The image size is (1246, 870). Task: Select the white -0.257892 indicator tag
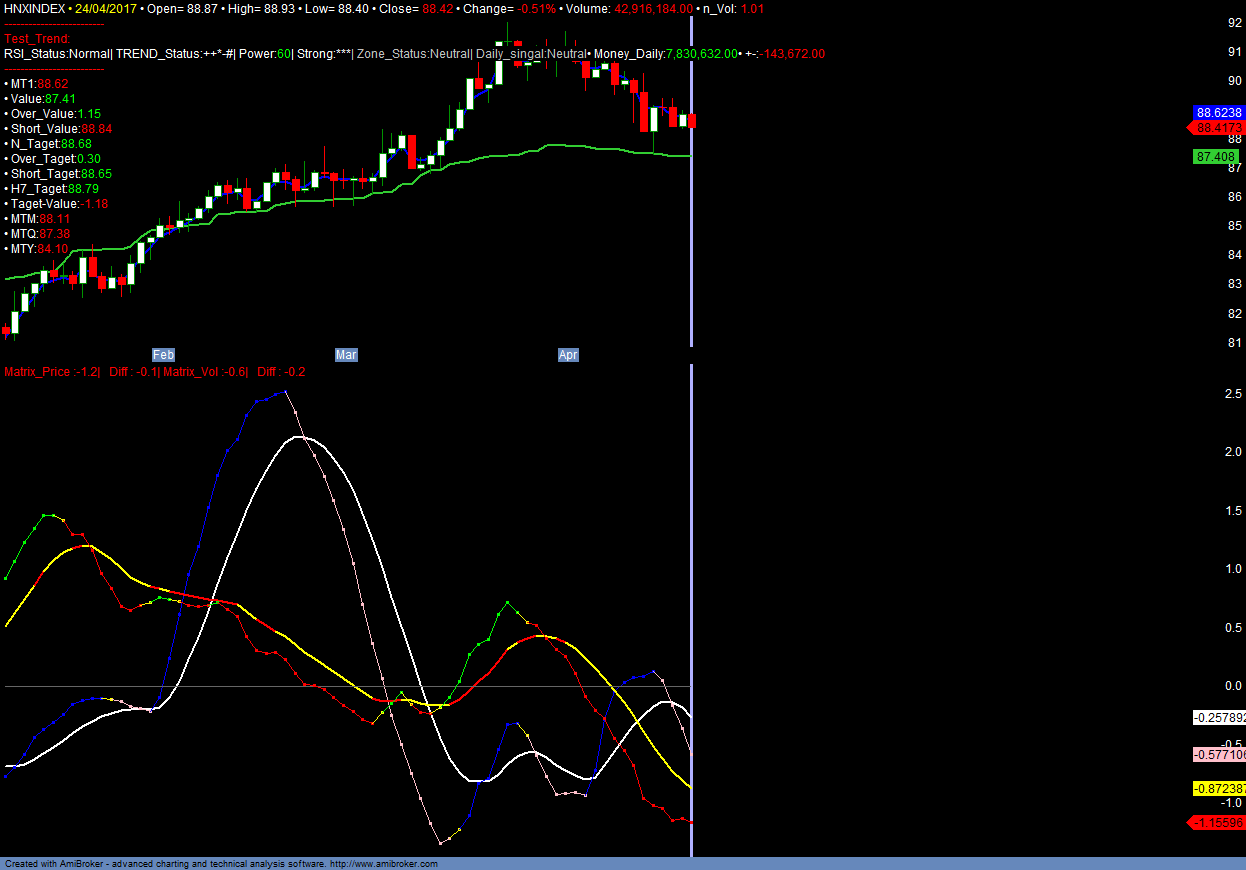click(1219, 718)
